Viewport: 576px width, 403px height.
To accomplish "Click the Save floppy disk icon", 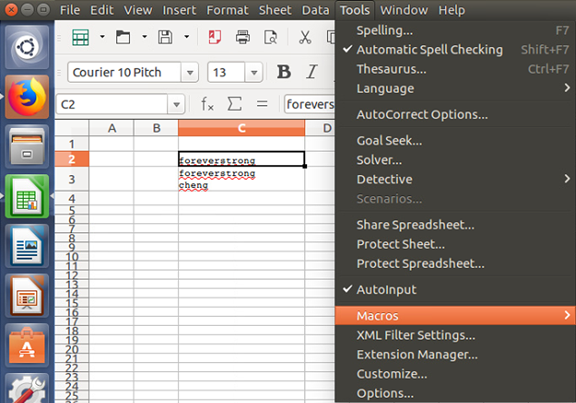I will pyautogui.click(x=165, y=37).
